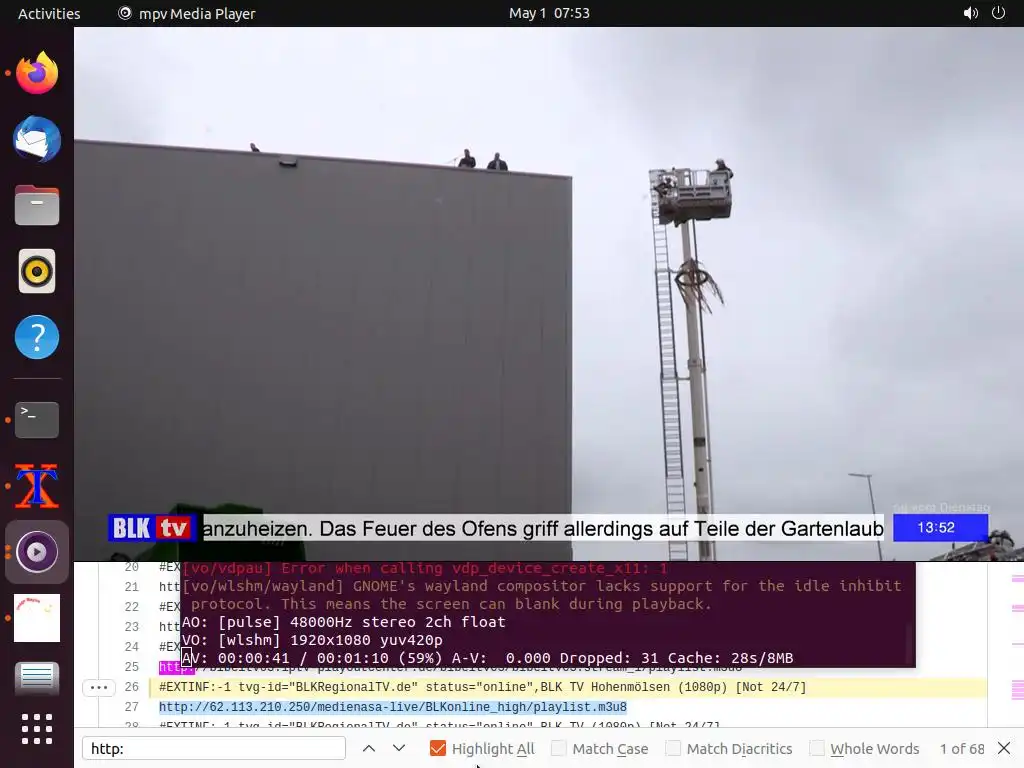Enable the Whole Words checkbox

[x=817, y=748]
